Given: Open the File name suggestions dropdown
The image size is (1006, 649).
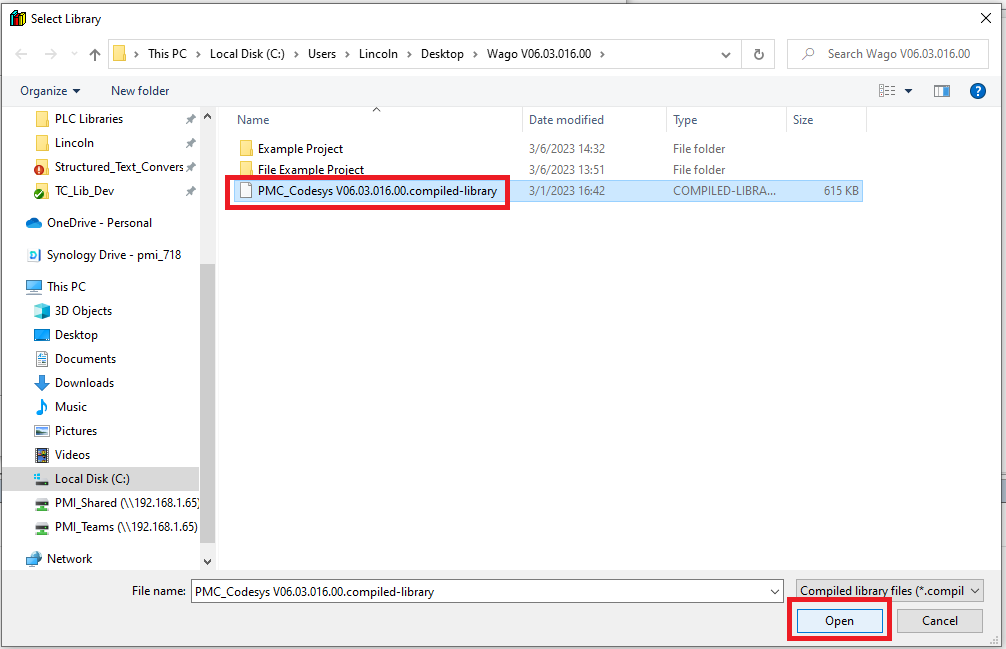Looking at the screenshot, I should click(775, 592).
